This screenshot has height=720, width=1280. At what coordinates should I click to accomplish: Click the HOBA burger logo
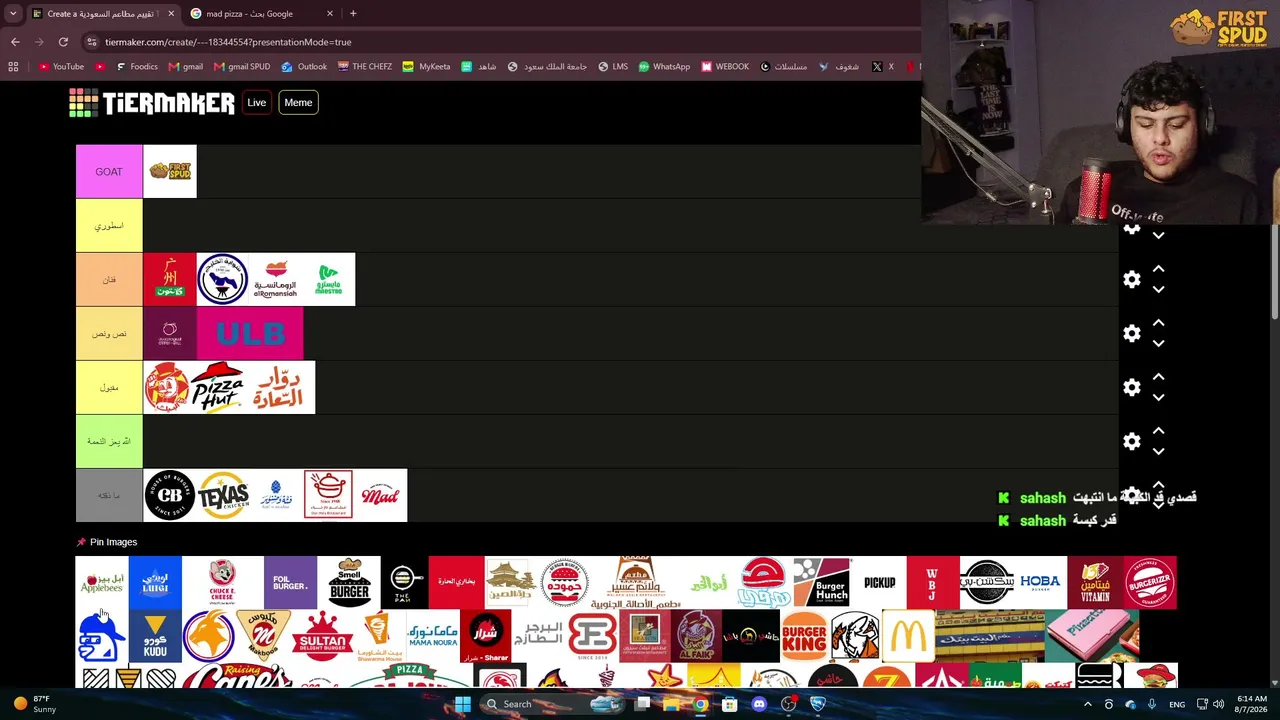pyautogui.click(x=1040, y=582)
